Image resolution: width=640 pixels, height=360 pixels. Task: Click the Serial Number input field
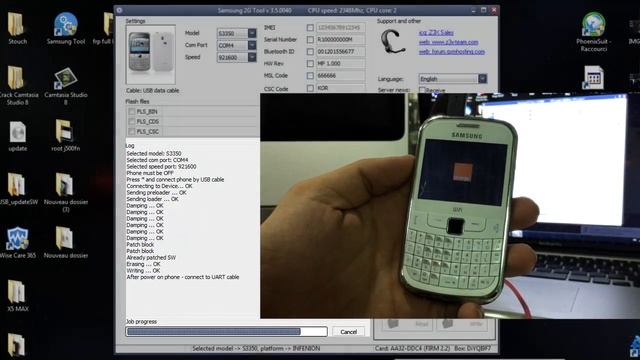[x=340, y=40]
